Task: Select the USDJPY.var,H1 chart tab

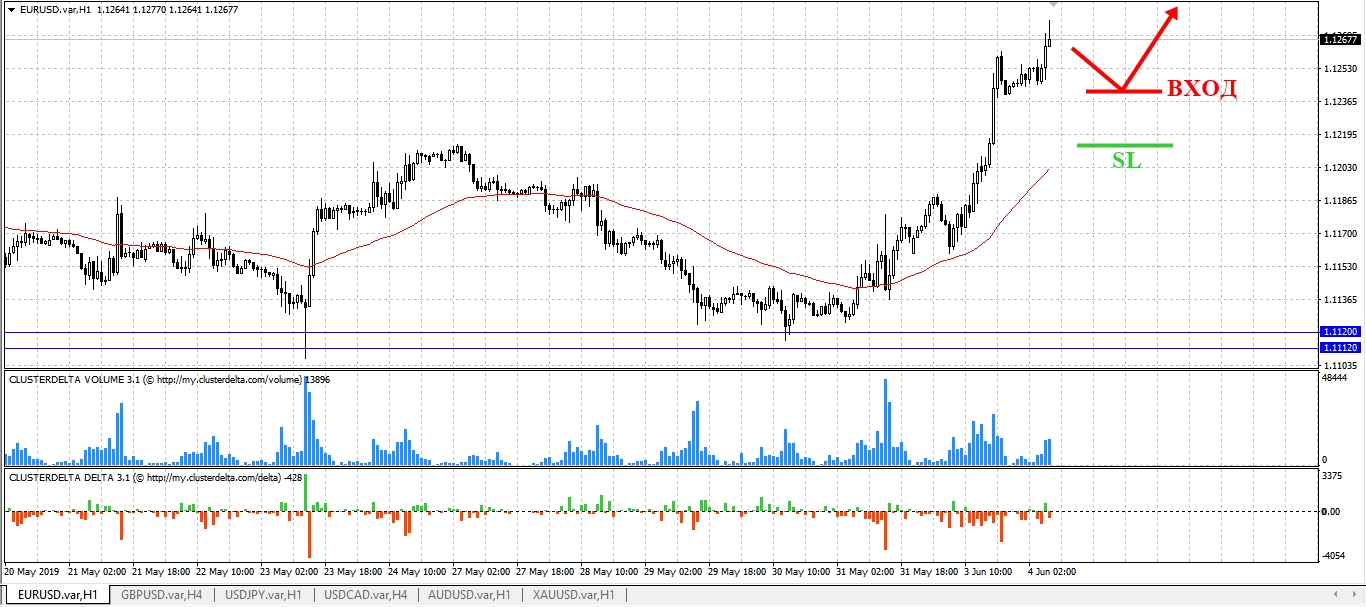Action: (x=264, y=595)
